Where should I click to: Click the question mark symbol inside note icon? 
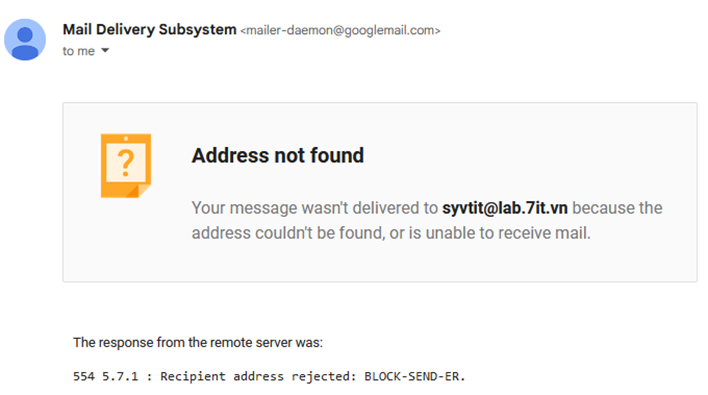coord(126,163)
